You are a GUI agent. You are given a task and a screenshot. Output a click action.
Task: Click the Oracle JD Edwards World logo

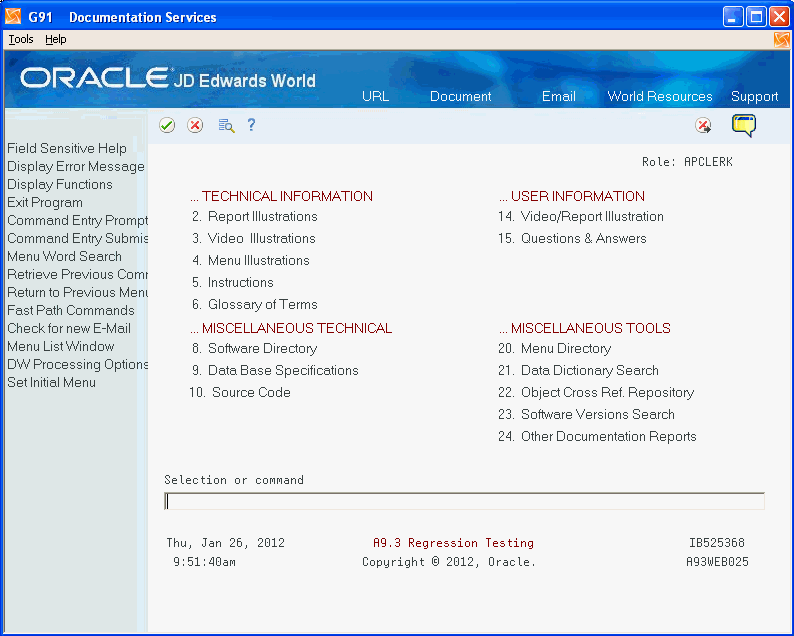coord(168,78)
